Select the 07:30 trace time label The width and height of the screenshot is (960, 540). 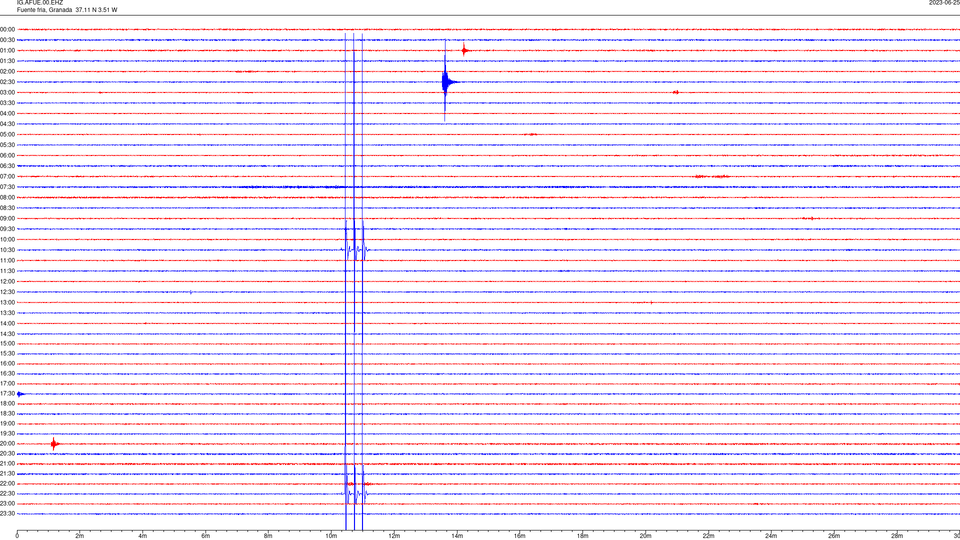(7, 187)
